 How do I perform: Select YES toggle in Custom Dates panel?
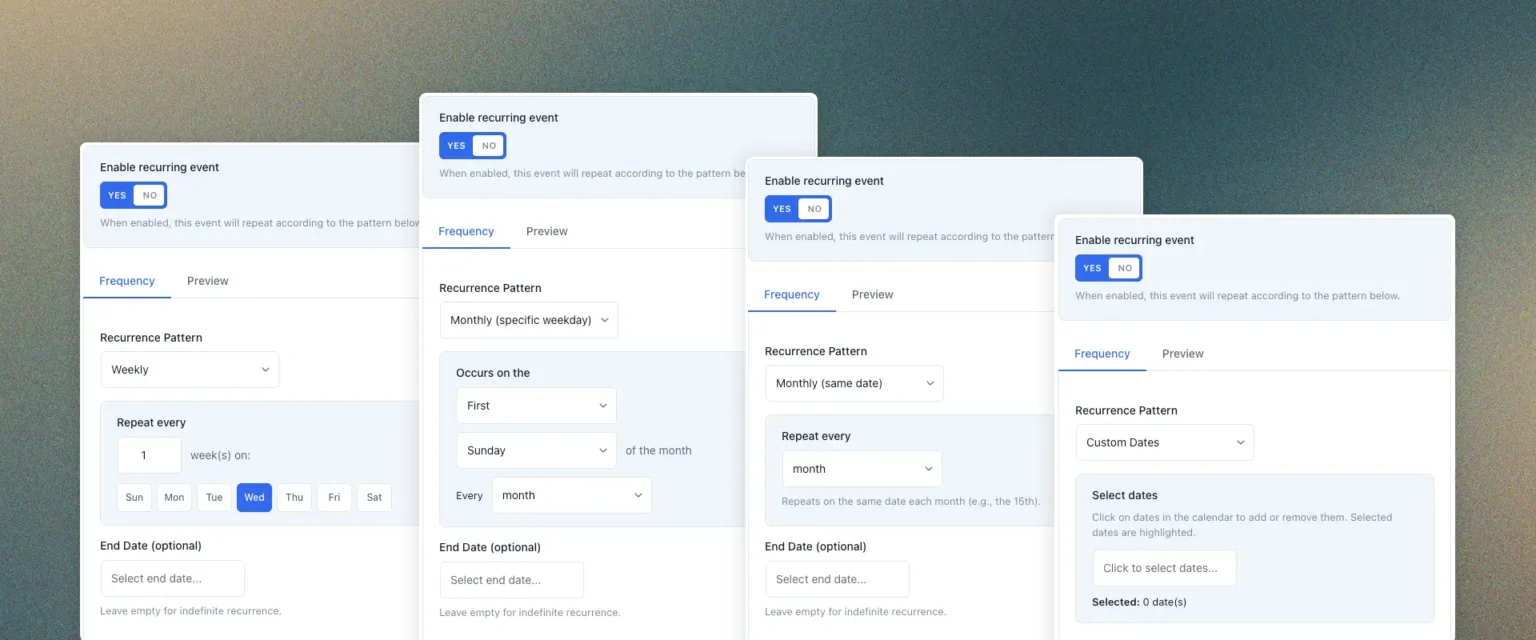1093,268
